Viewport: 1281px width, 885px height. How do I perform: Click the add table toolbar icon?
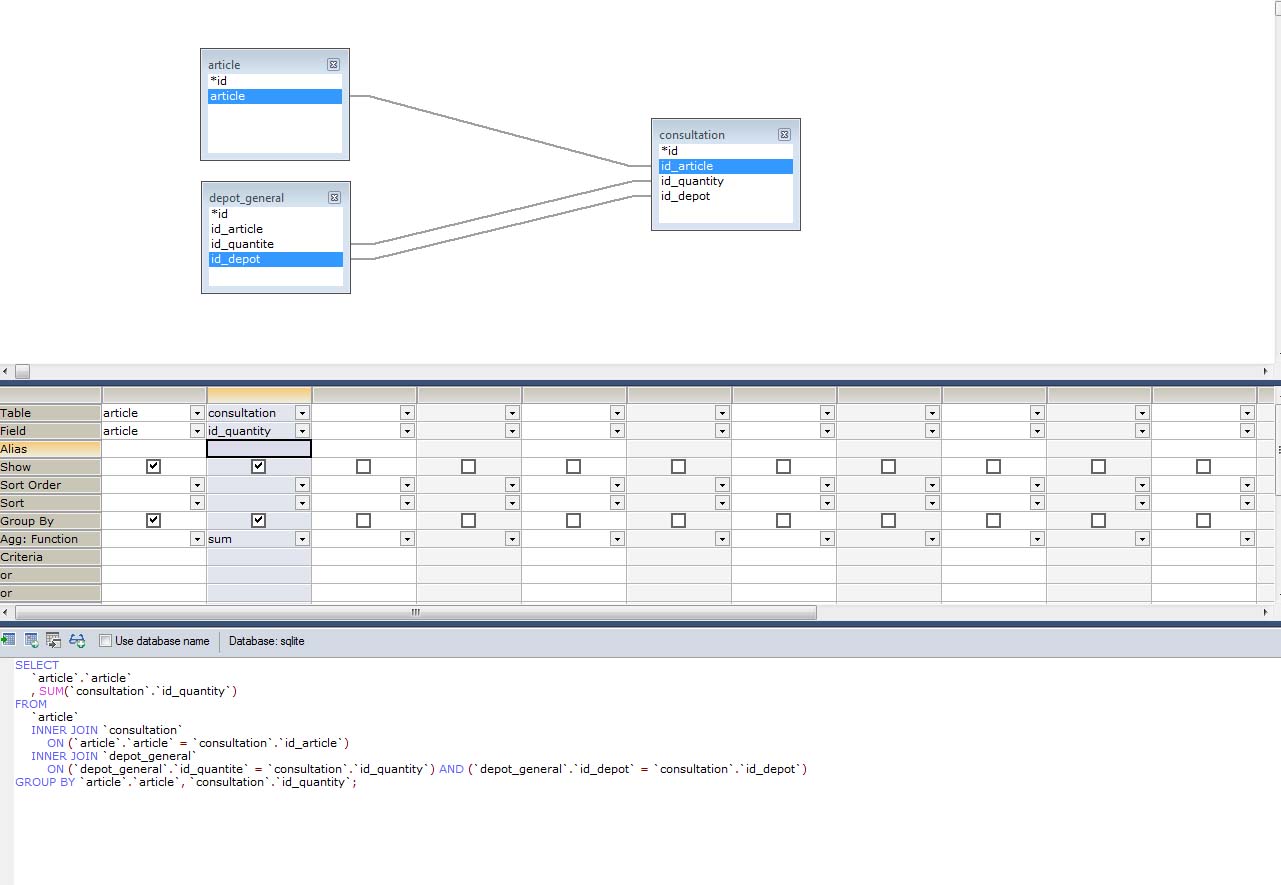point(9,640)
